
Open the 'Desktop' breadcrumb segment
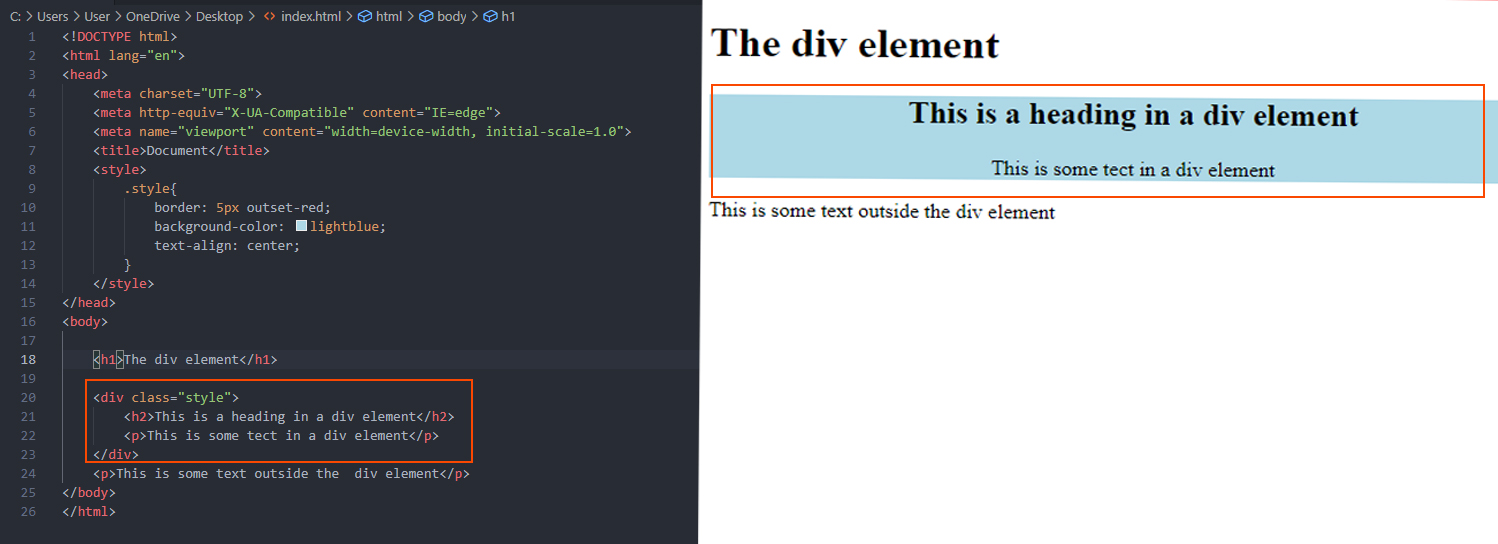(x=219, y=17)
